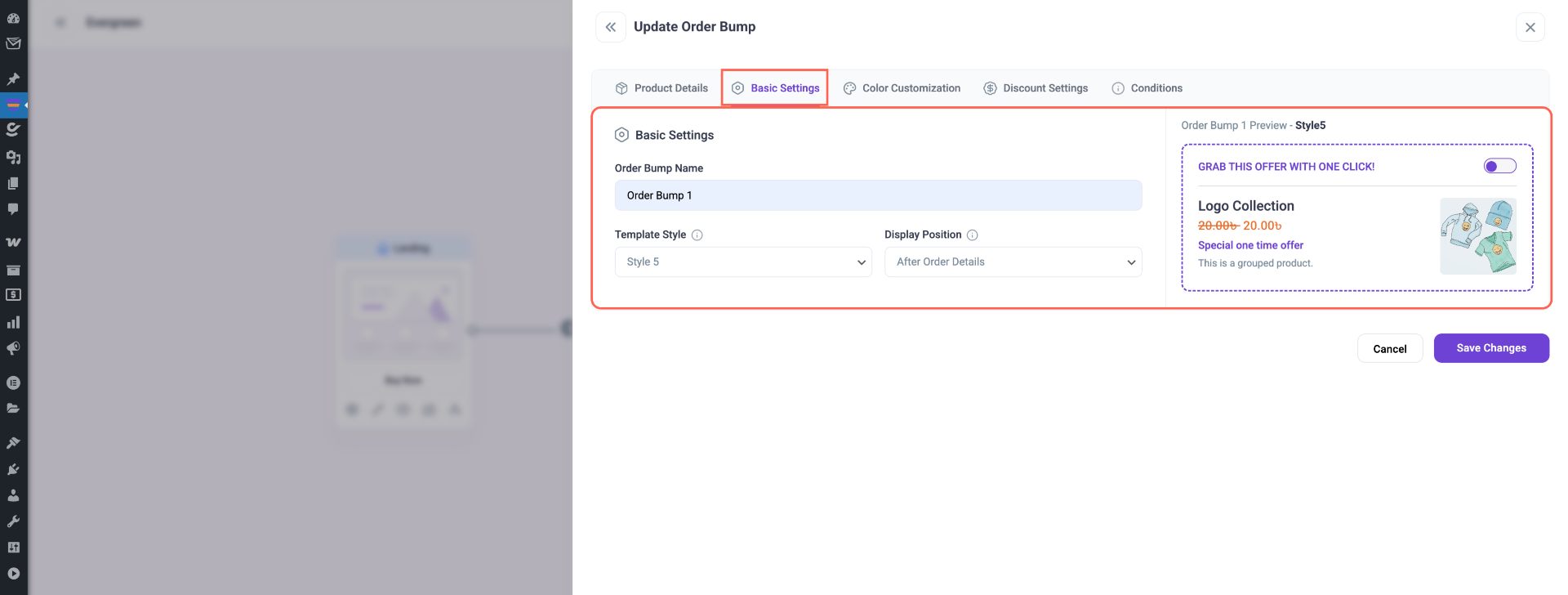Close the Update Order Bump panel
The image size is (1568, 595).
1530,27
